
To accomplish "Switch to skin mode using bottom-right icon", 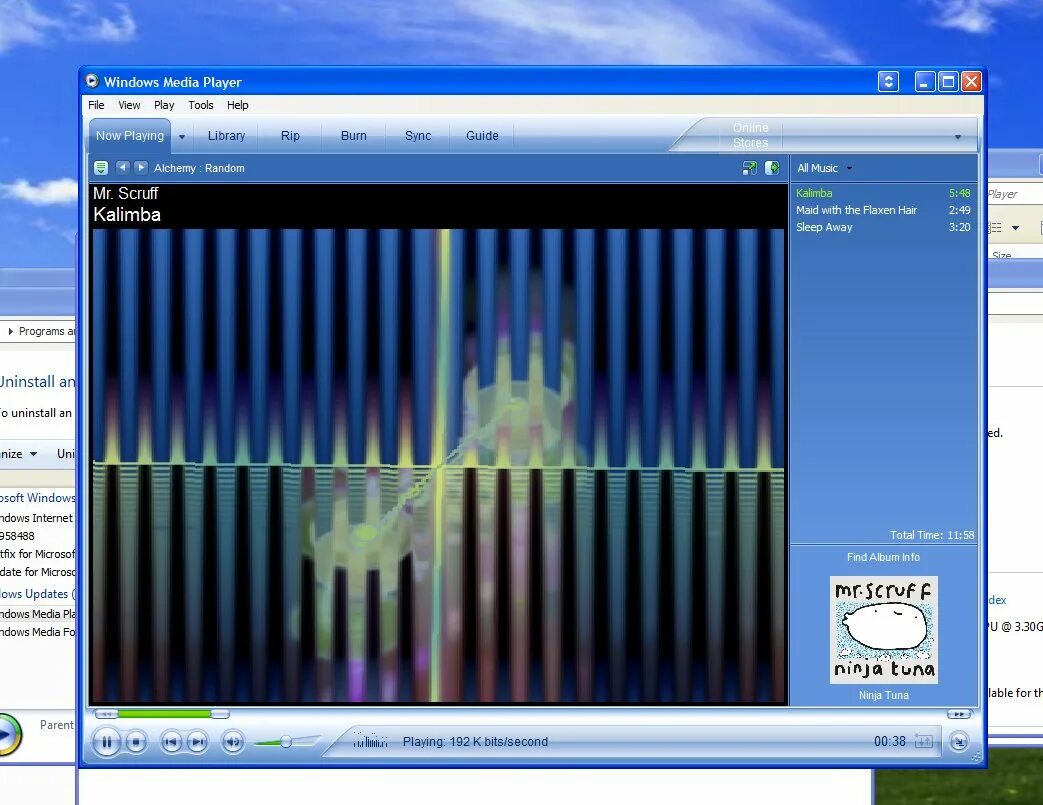I will (959, 741).
